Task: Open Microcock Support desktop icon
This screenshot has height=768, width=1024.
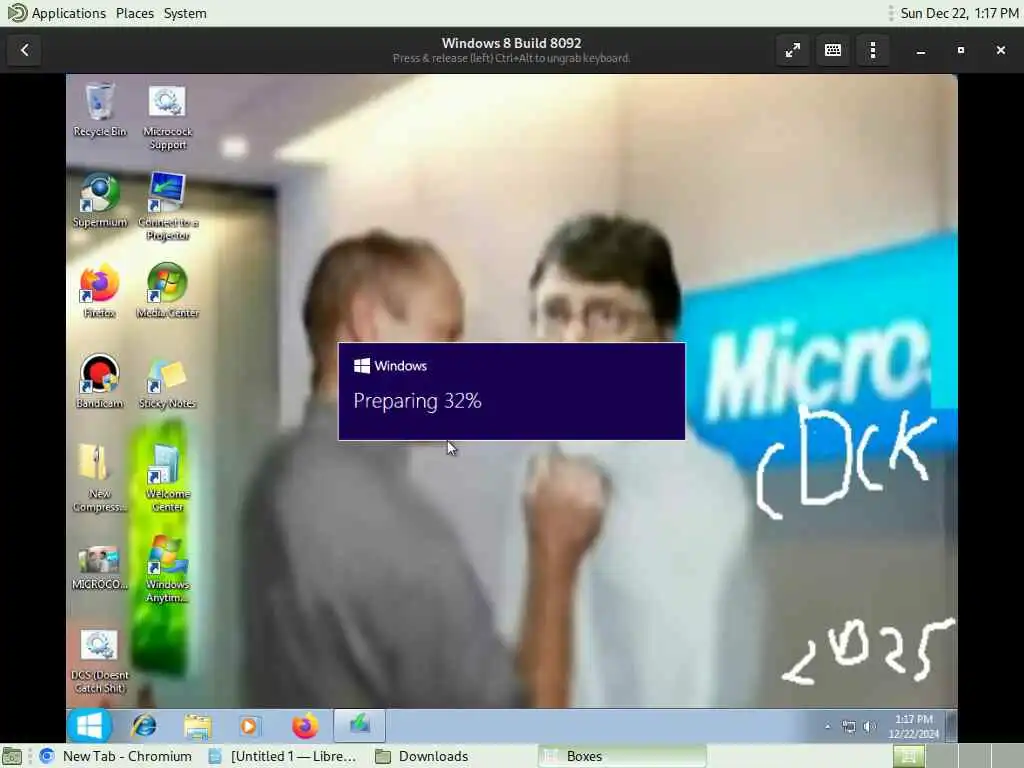Action: 168,117
